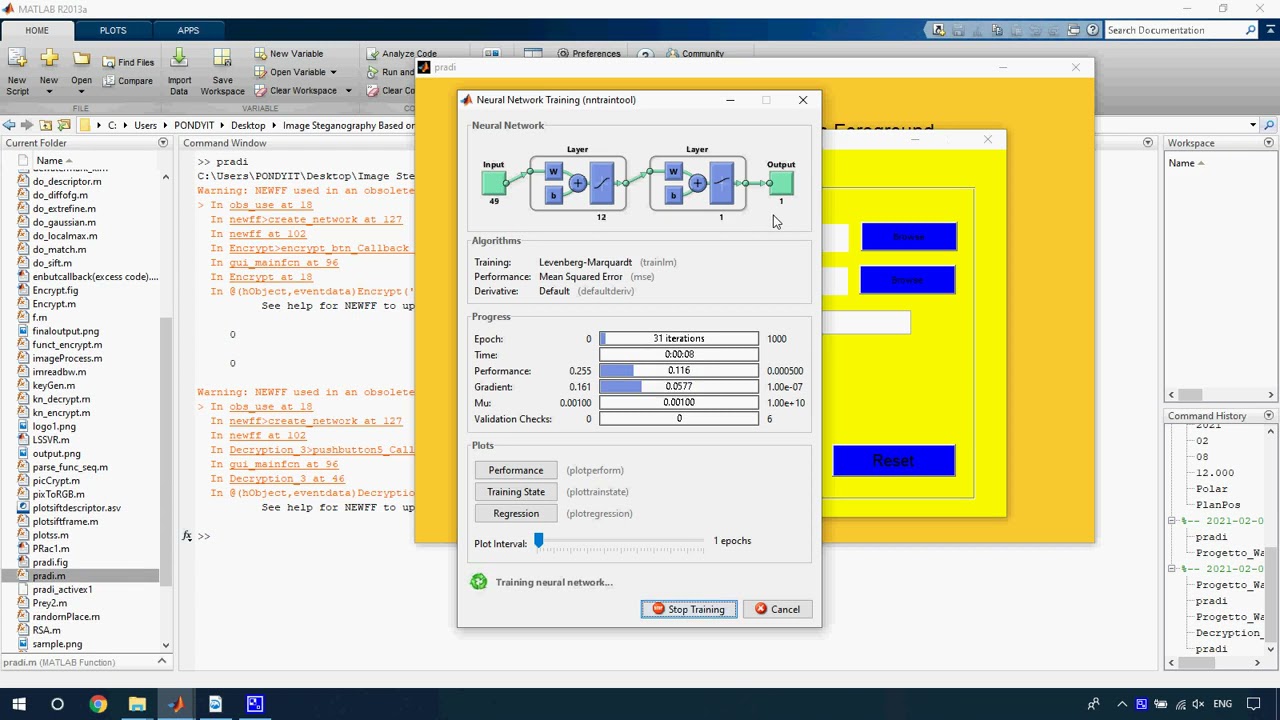The height and width of the screenshot is (720, 1280).
Task: Click PONDYIT in the folder path
Action: click(x=194, y=125)
